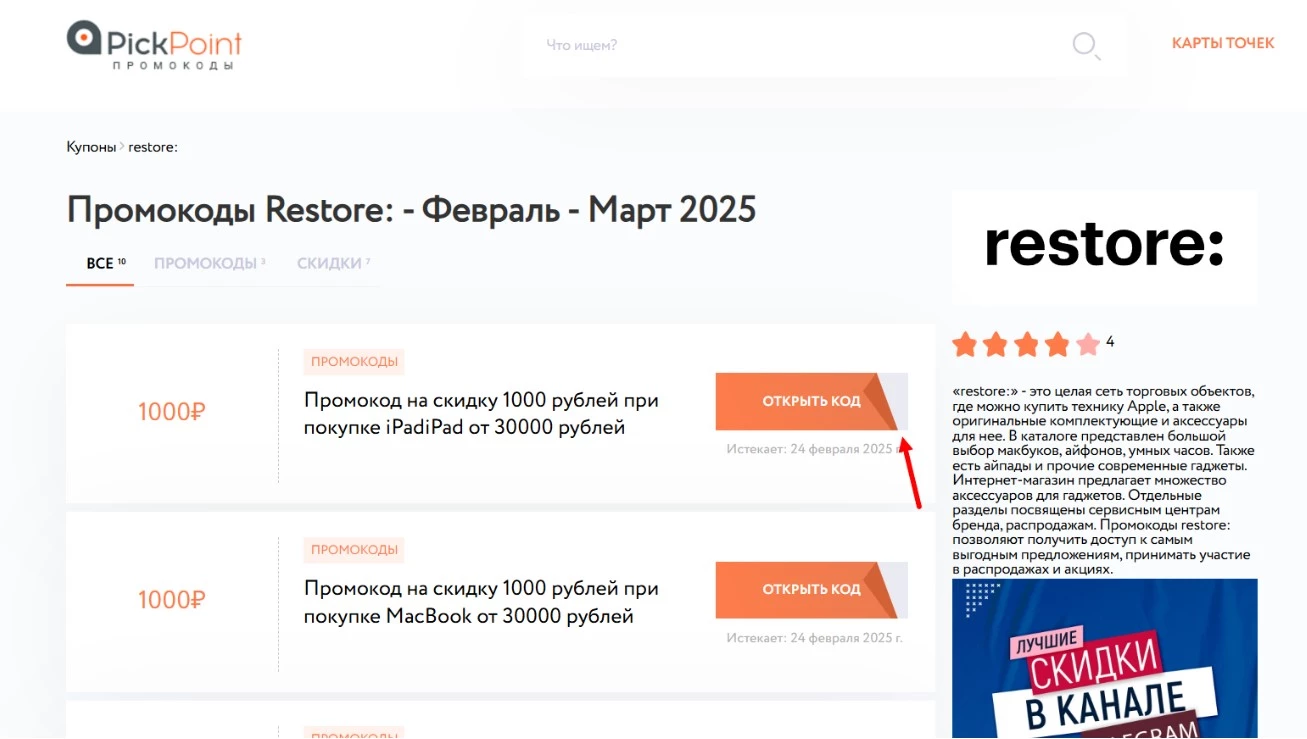Rate the store with the first star
Screen dimensions: 1307x739
pyautogui.click(x=965, y=345)
